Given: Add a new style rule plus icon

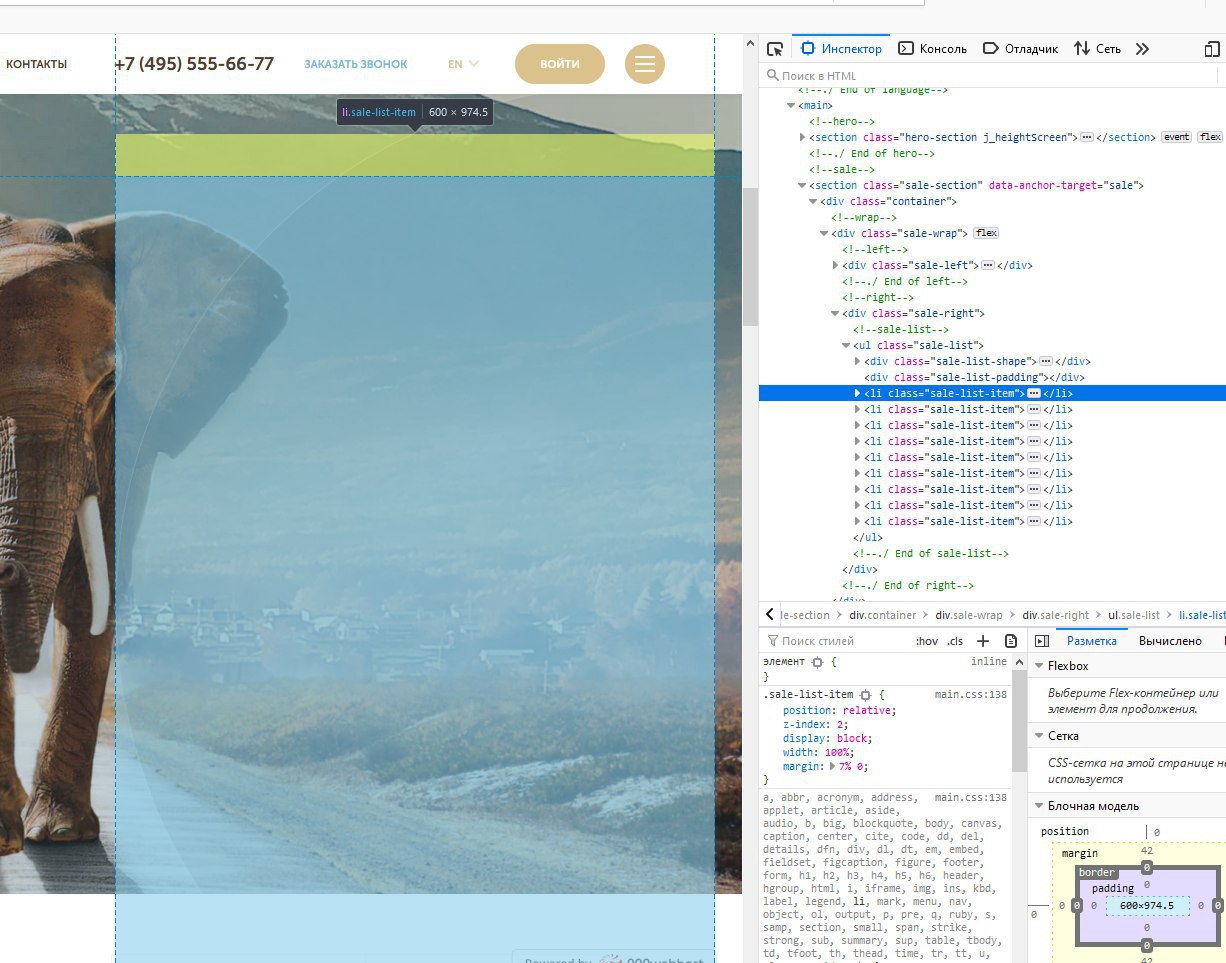Looking at the screenshot, I should (983, 641).
